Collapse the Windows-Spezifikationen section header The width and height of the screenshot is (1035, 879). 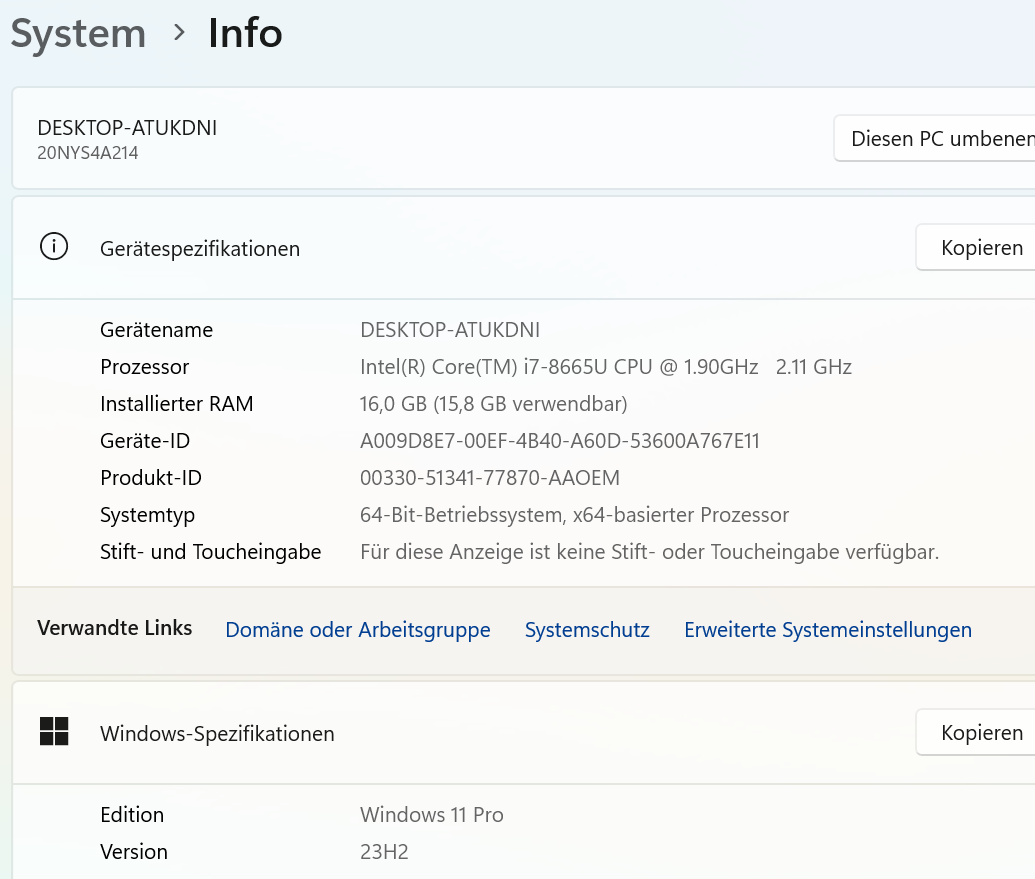click(524, 732)
